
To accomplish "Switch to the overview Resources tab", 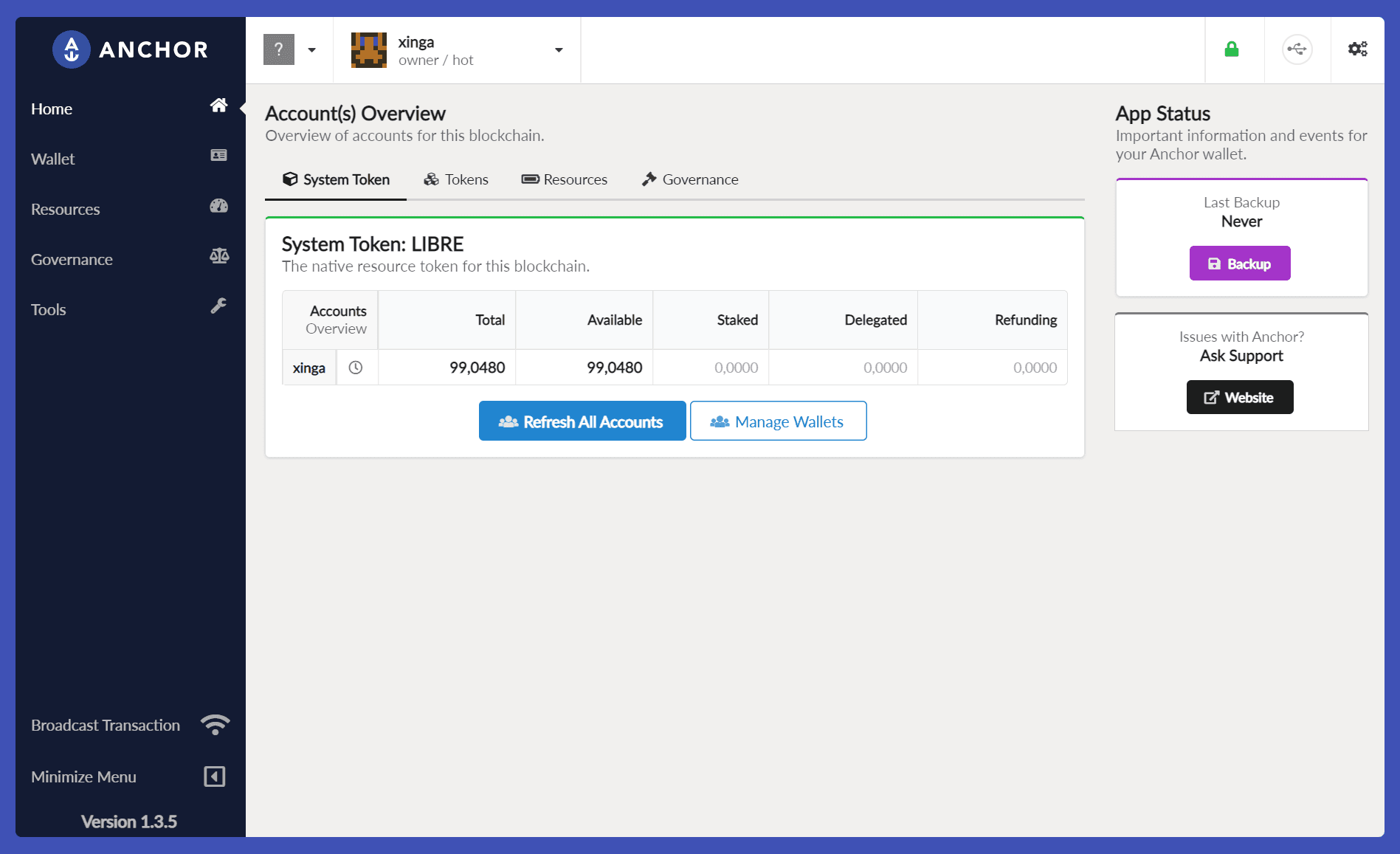I will [x=565, y=179].
